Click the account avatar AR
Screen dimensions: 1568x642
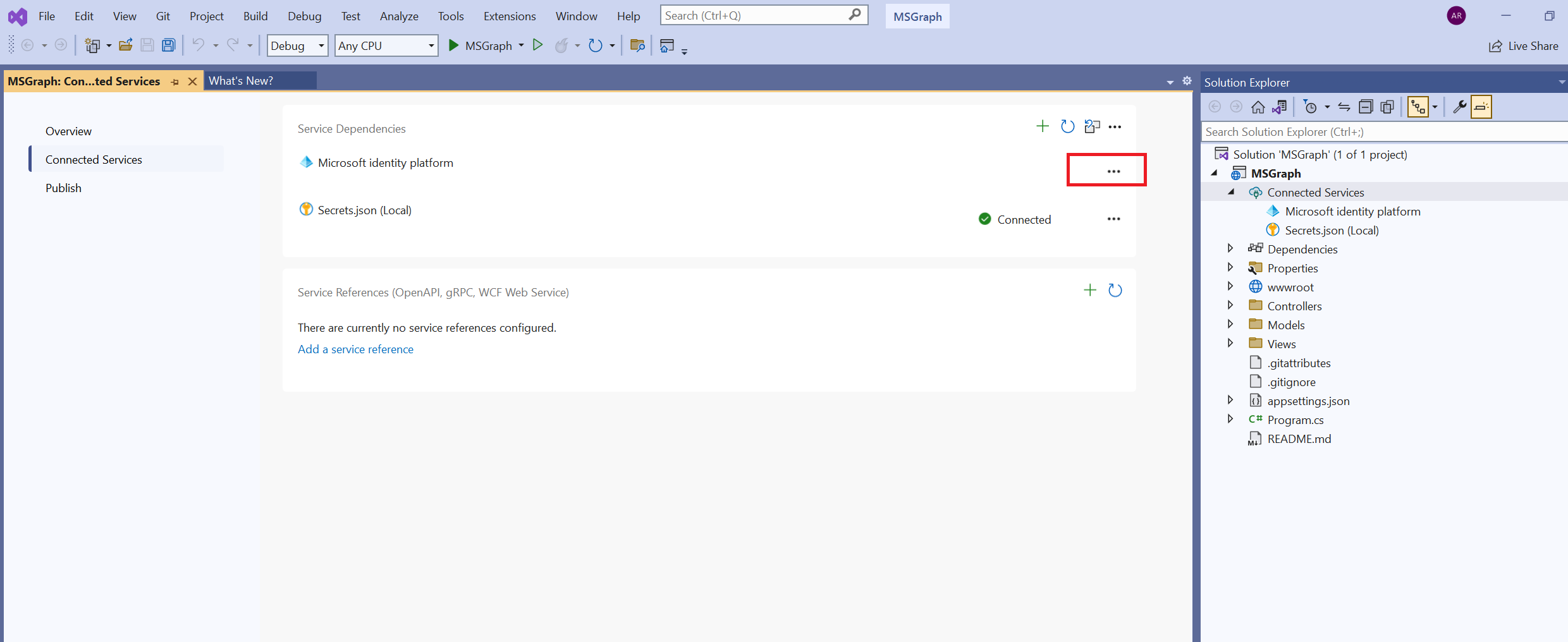click(x=1456, y=16)
